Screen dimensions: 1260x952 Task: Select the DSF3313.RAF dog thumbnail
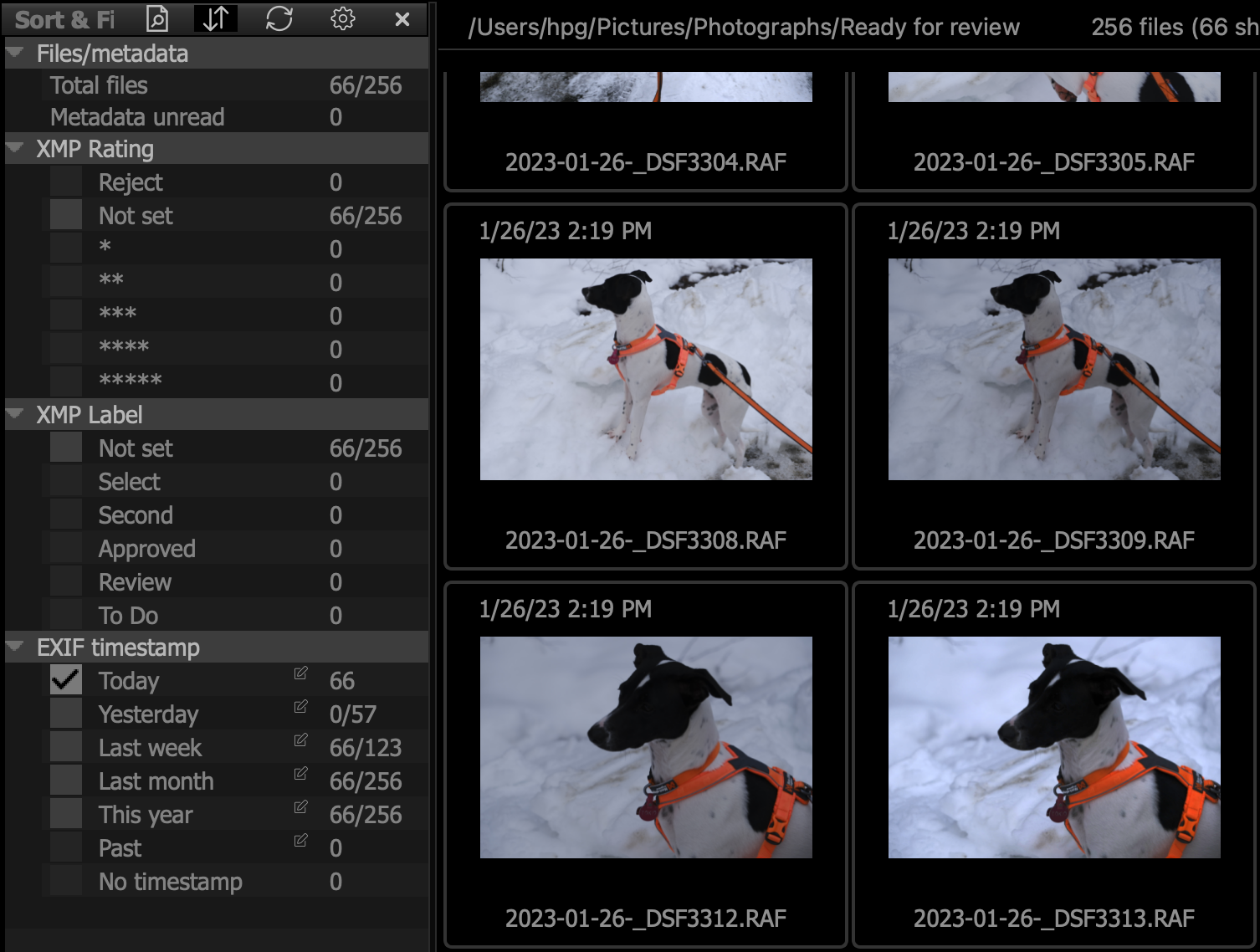coord(1053,747)
